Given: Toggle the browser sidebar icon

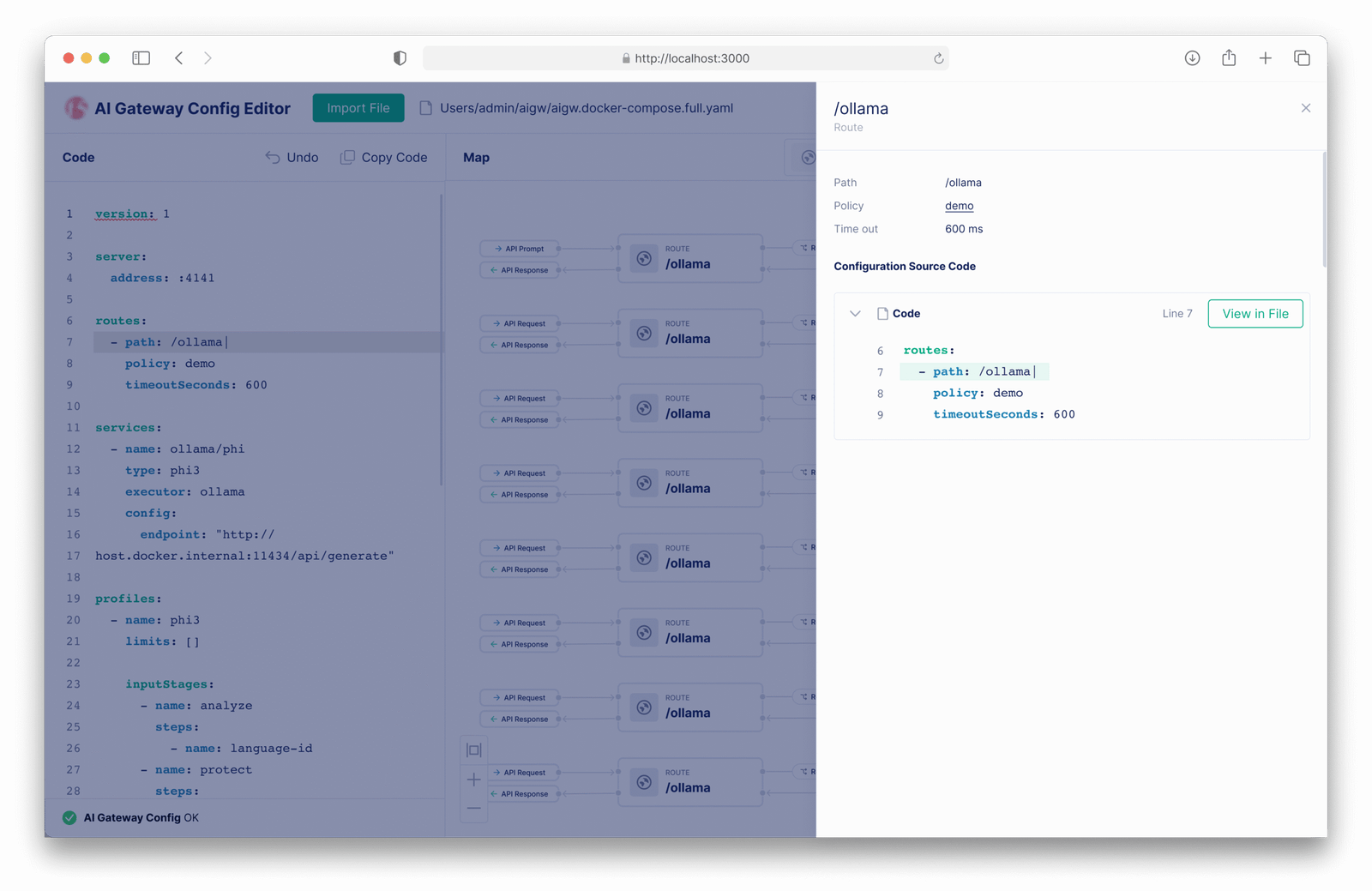Looking at the screenshot, I should [141, 58].
